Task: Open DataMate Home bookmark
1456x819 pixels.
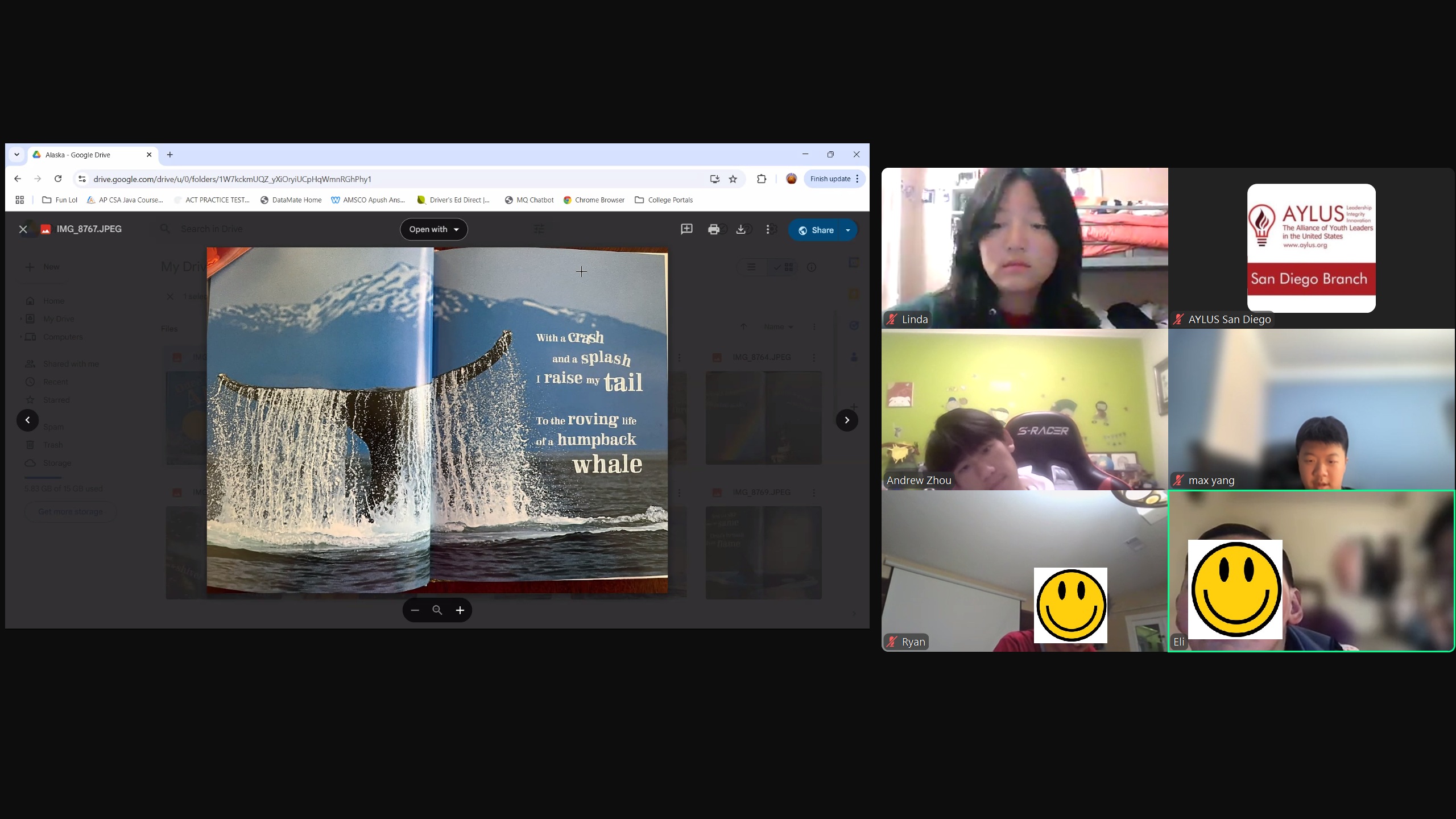Action: 291,200
